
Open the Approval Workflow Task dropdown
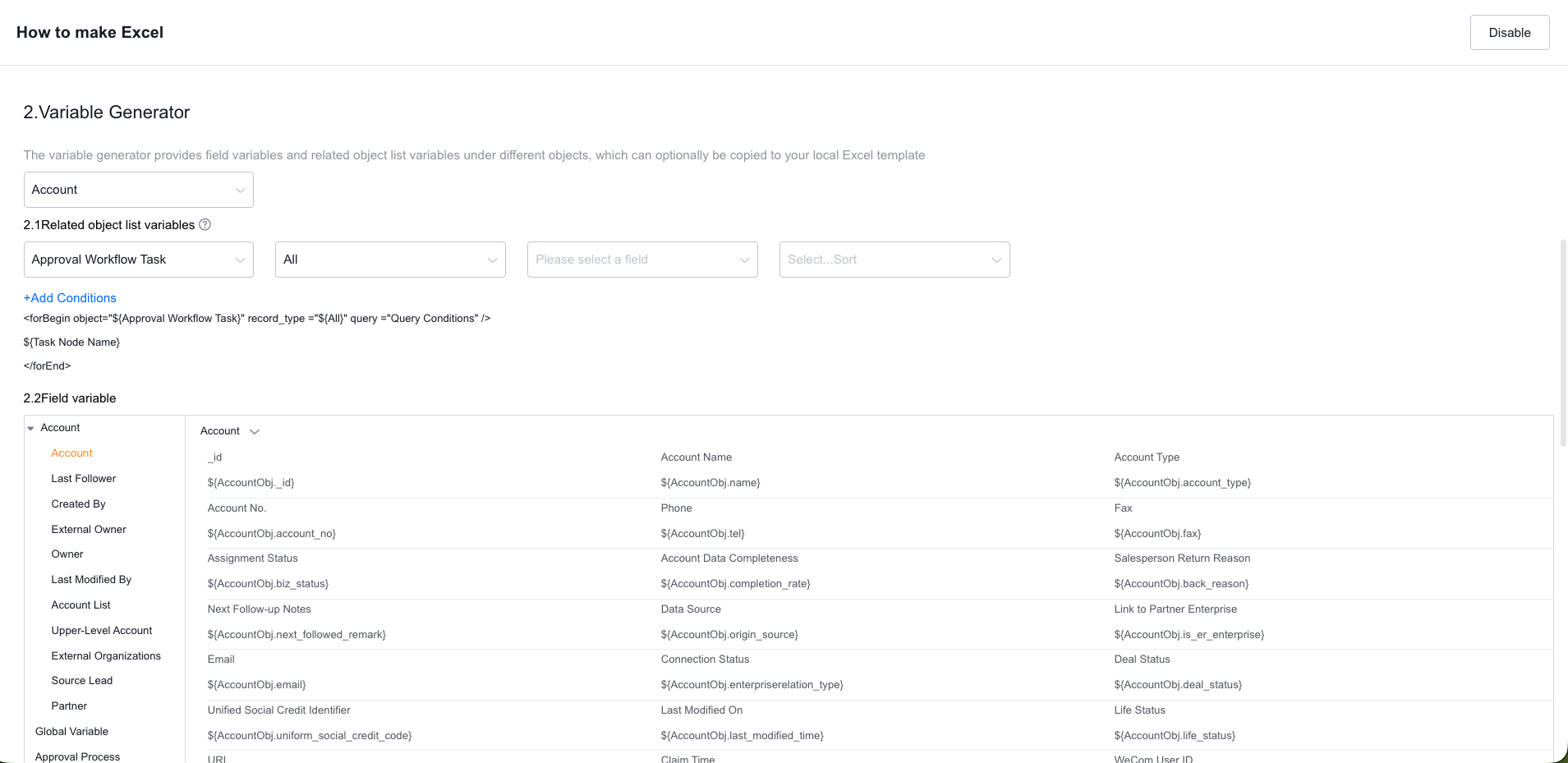point(138,260)
